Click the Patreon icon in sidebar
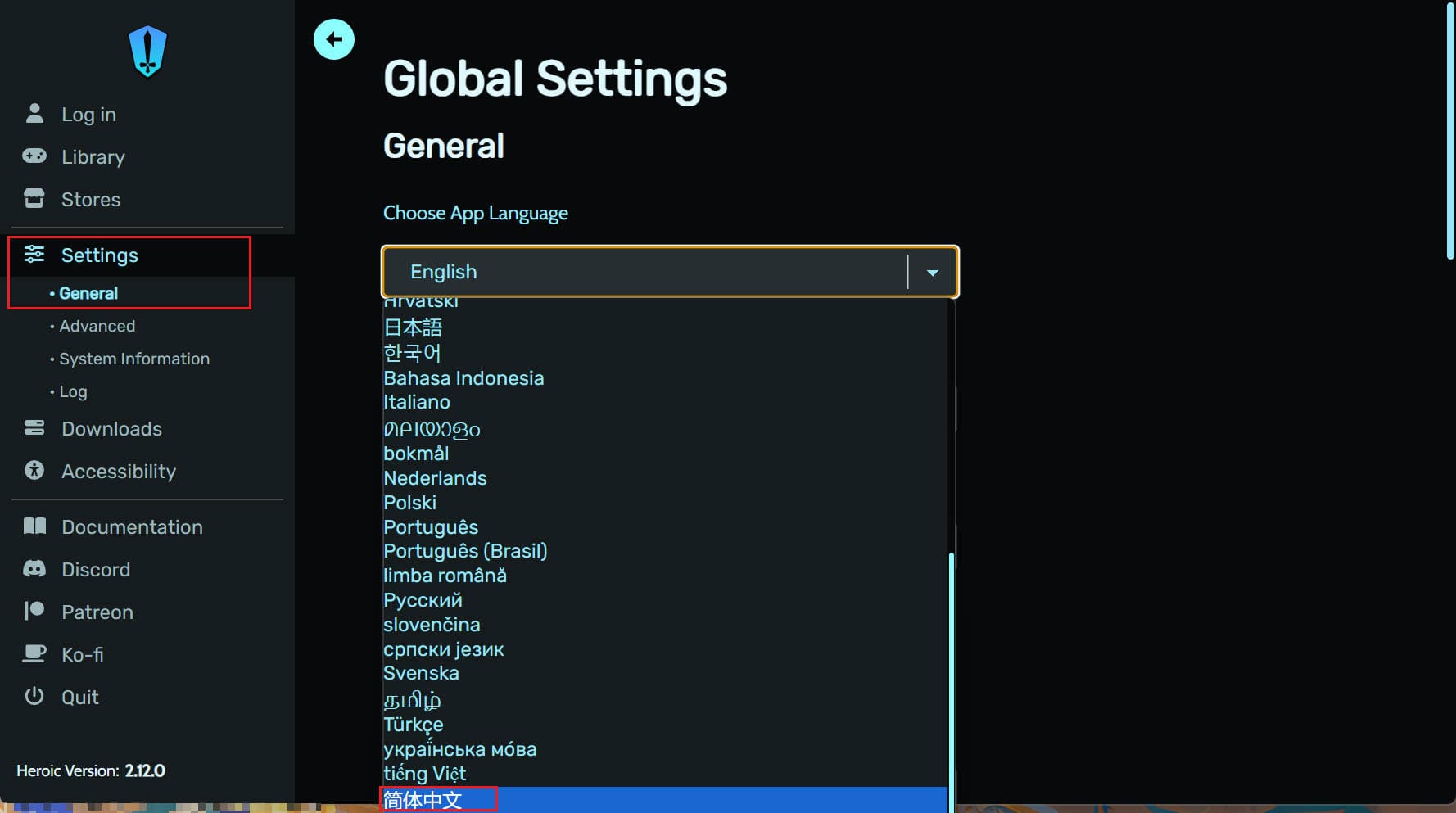Screen dimensions: 1456x813 tap(34, 612)
